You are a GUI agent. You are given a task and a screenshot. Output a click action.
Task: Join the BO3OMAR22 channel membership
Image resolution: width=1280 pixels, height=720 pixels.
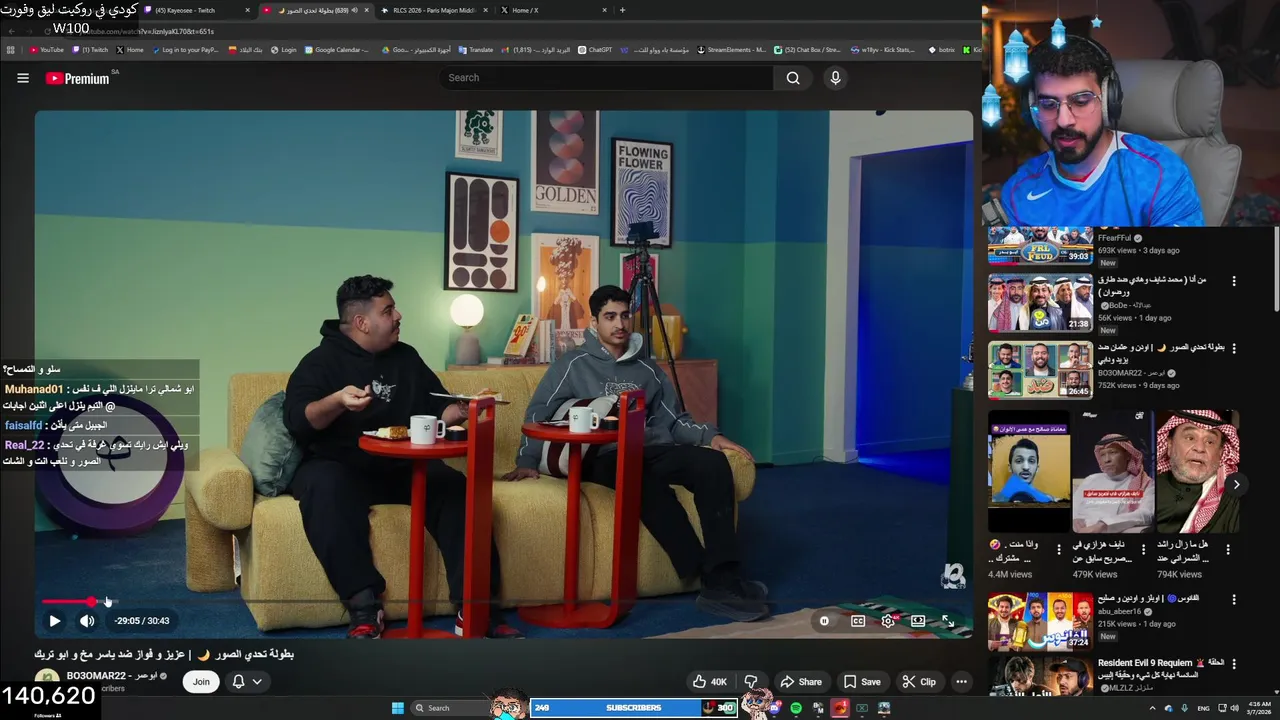pyautogui.click(x=201, y=682)
